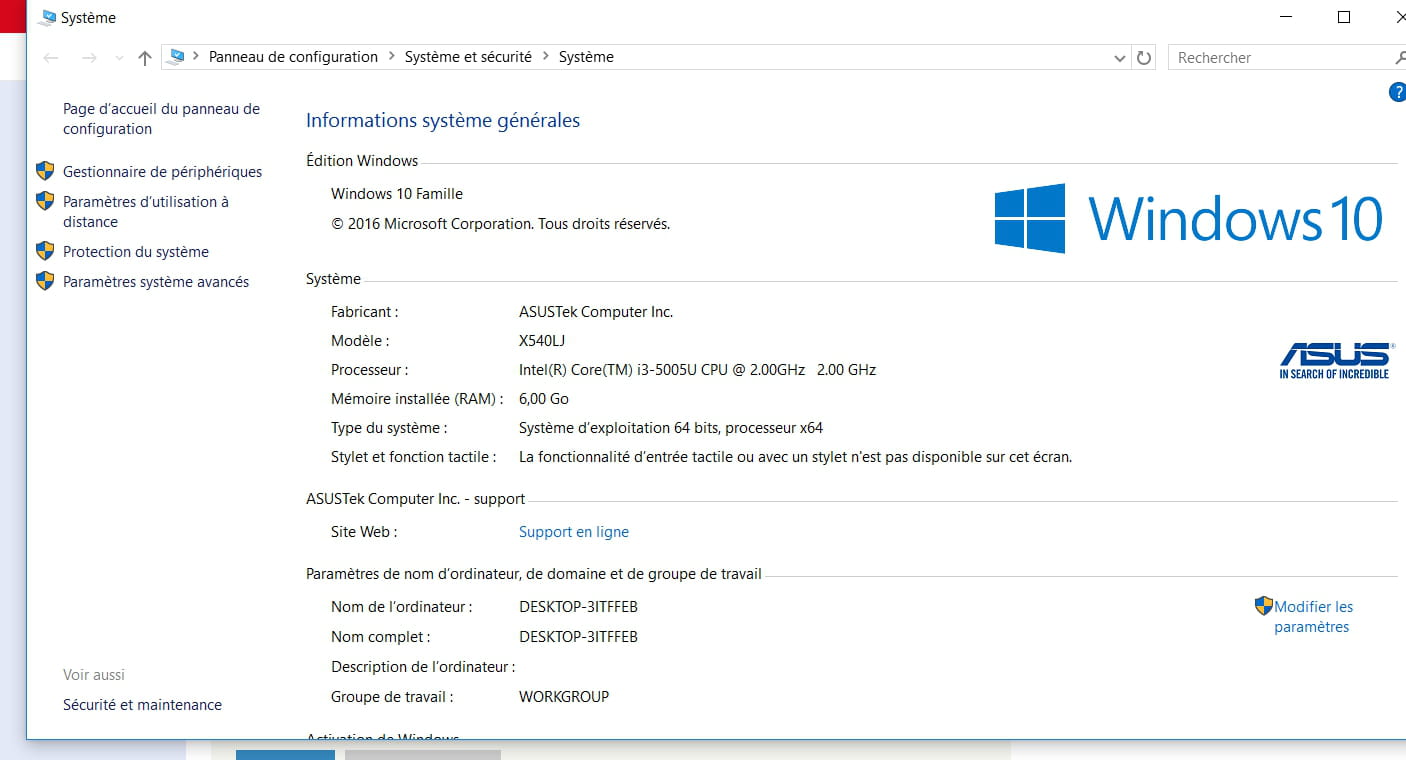Image resolution: width=1406 pixels, height=760 pixels.
Task: Open Système et sécurité breadcrumb
Action: tap(468, 57)
